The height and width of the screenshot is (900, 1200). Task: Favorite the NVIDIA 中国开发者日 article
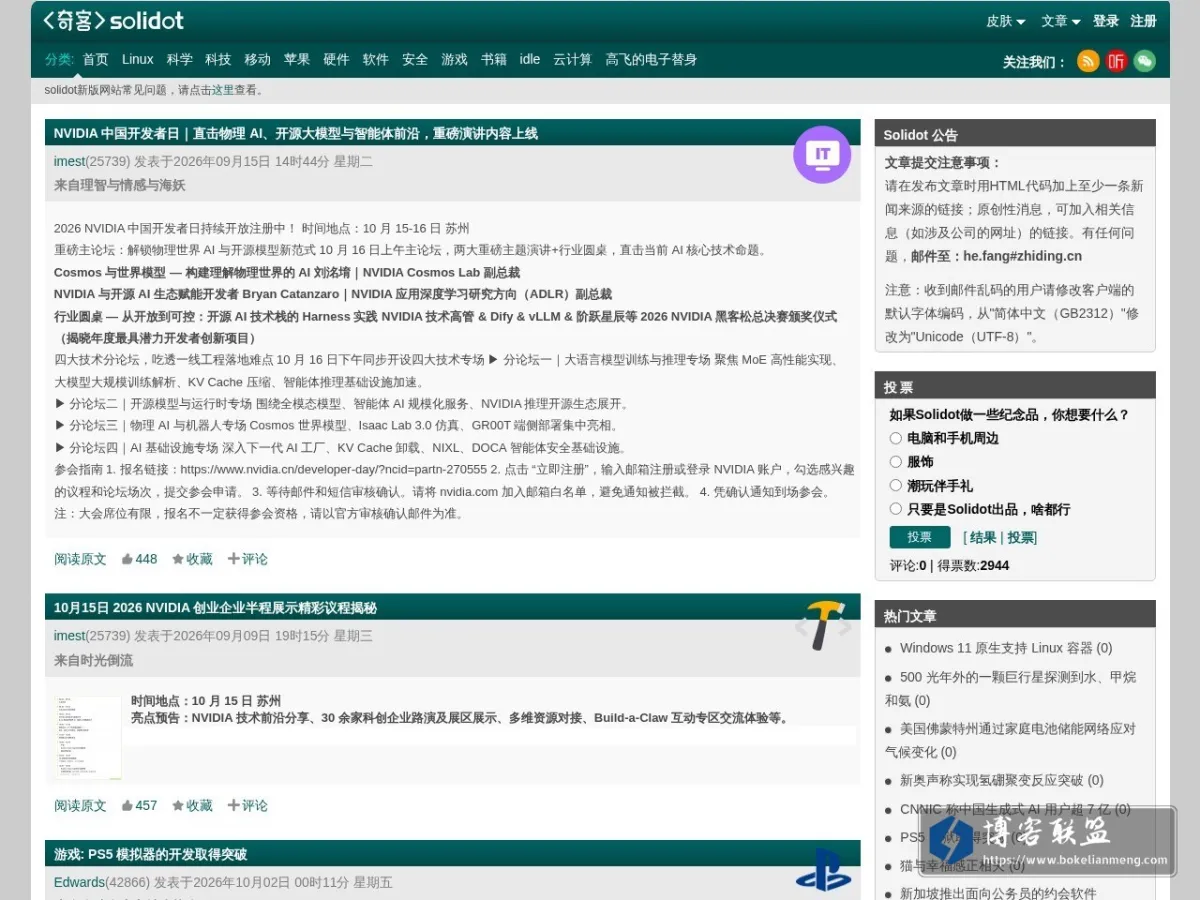point(192,559)
